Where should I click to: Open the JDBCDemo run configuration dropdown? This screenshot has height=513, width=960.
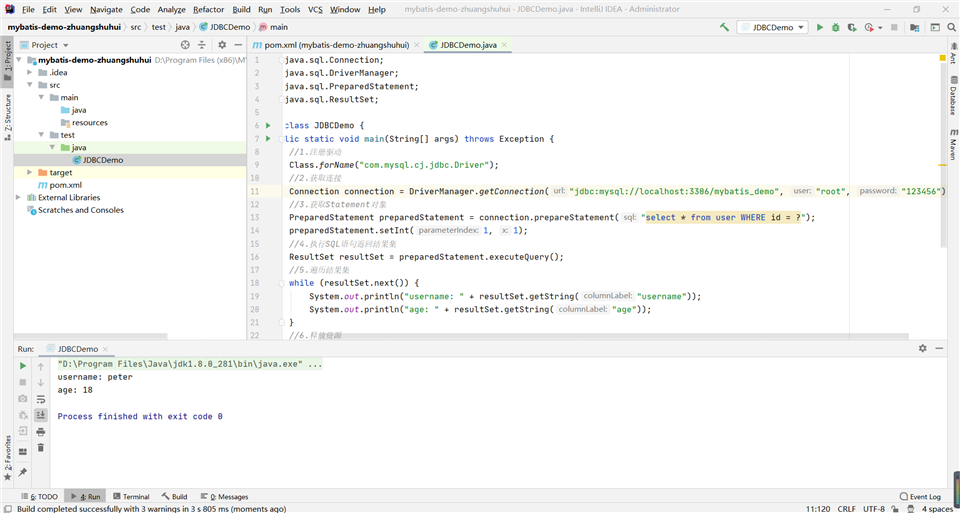772,27
